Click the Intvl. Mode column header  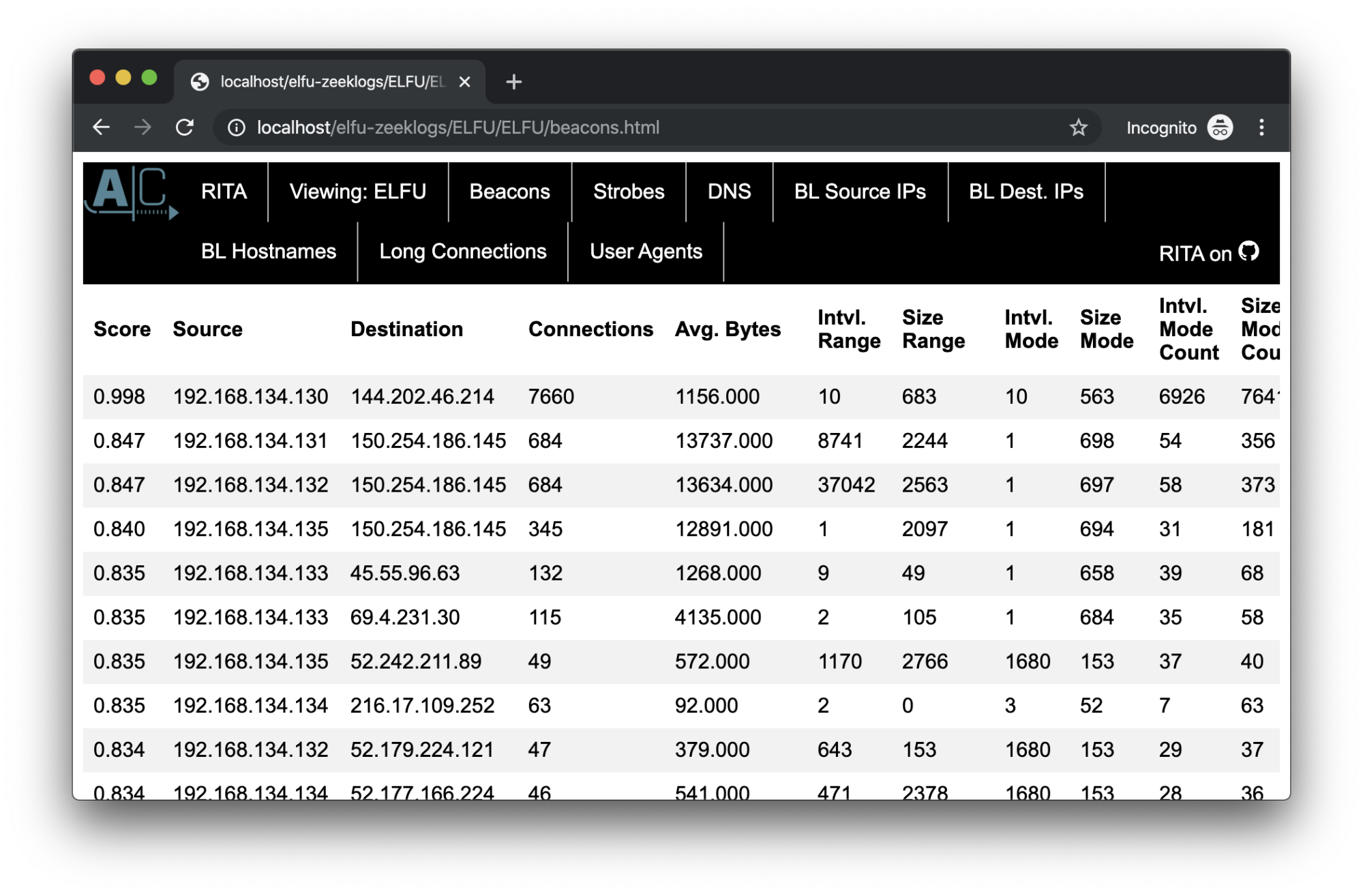(x=1032, y=329)
